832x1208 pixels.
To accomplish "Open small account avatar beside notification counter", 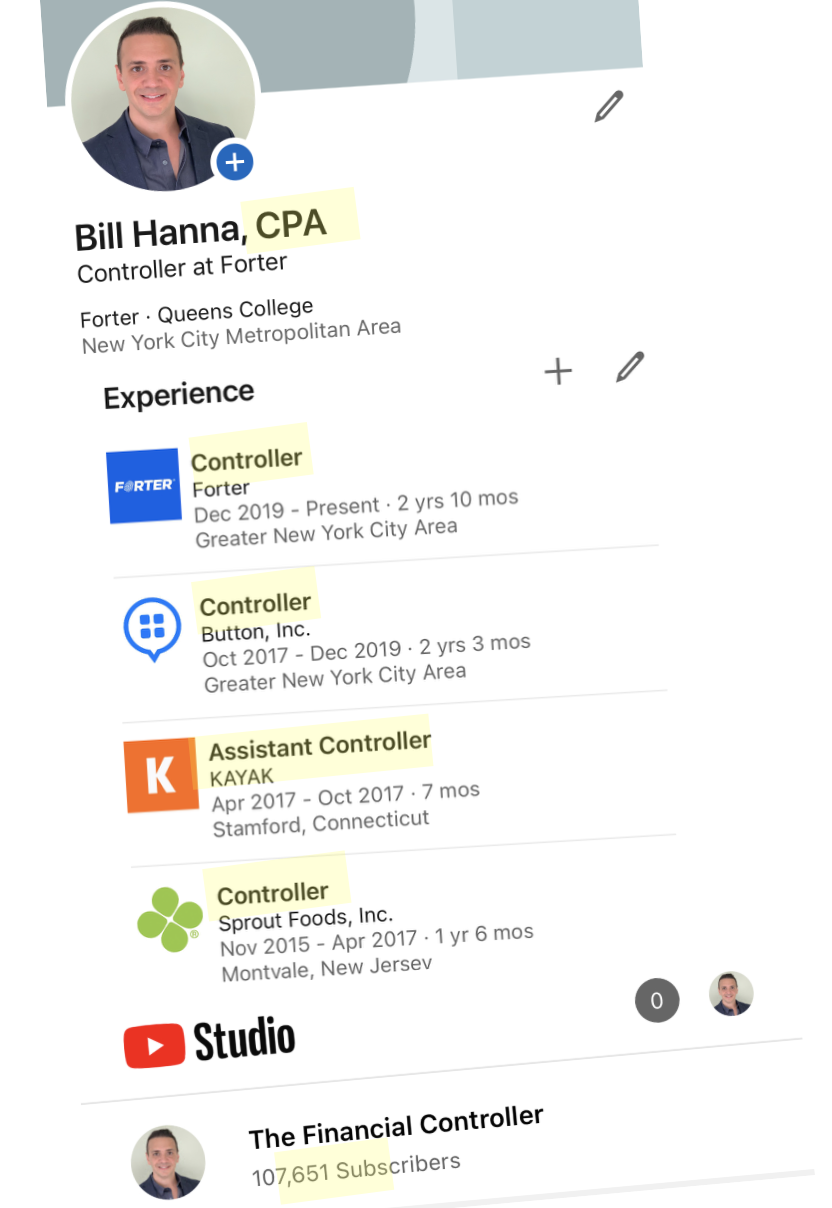I will (x=731, y=993).
